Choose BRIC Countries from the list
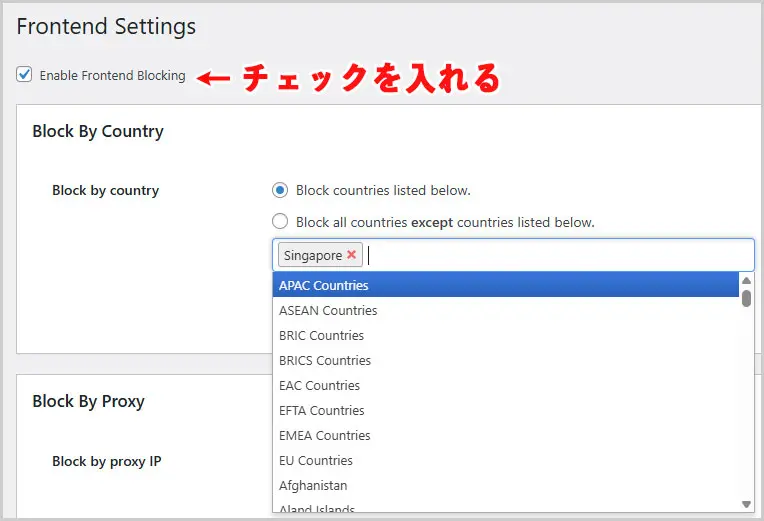 tap(506, 335)
